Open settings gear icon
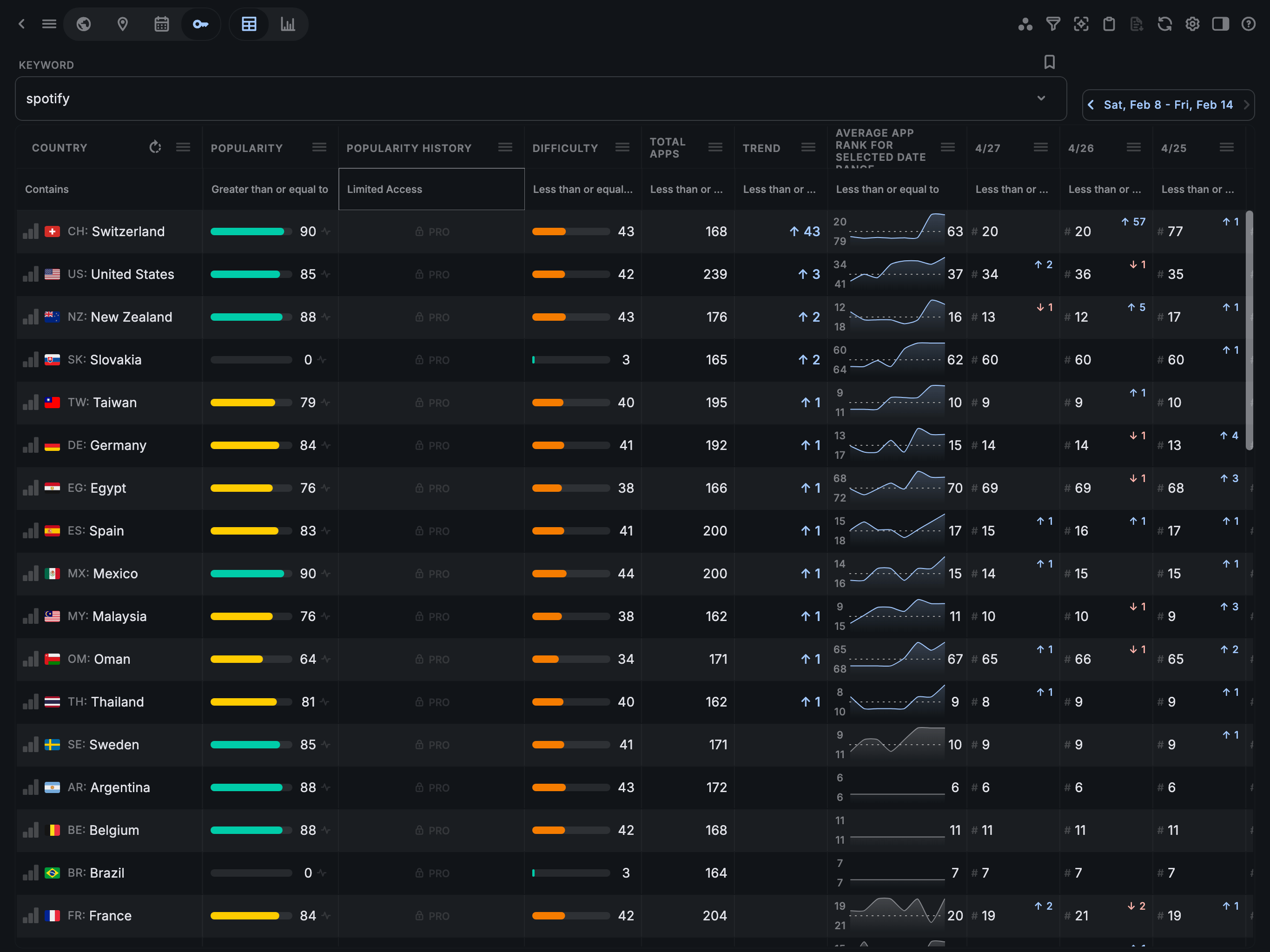This screenshot has width=1270, height=952. [1192, 24]
